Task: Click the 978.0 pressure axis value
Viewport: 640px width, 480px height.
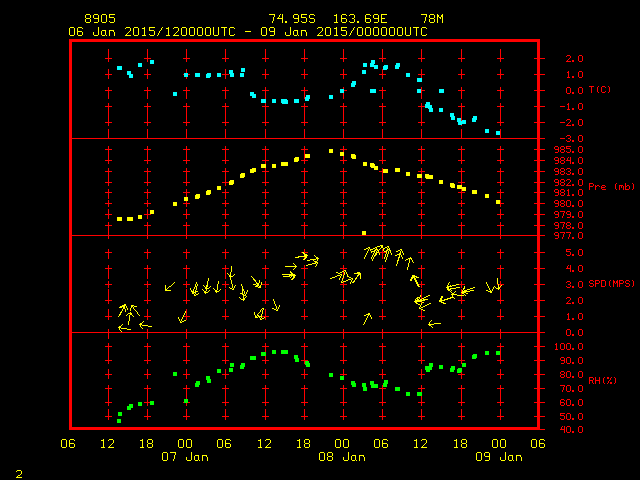Action: [x=569, y=225]
